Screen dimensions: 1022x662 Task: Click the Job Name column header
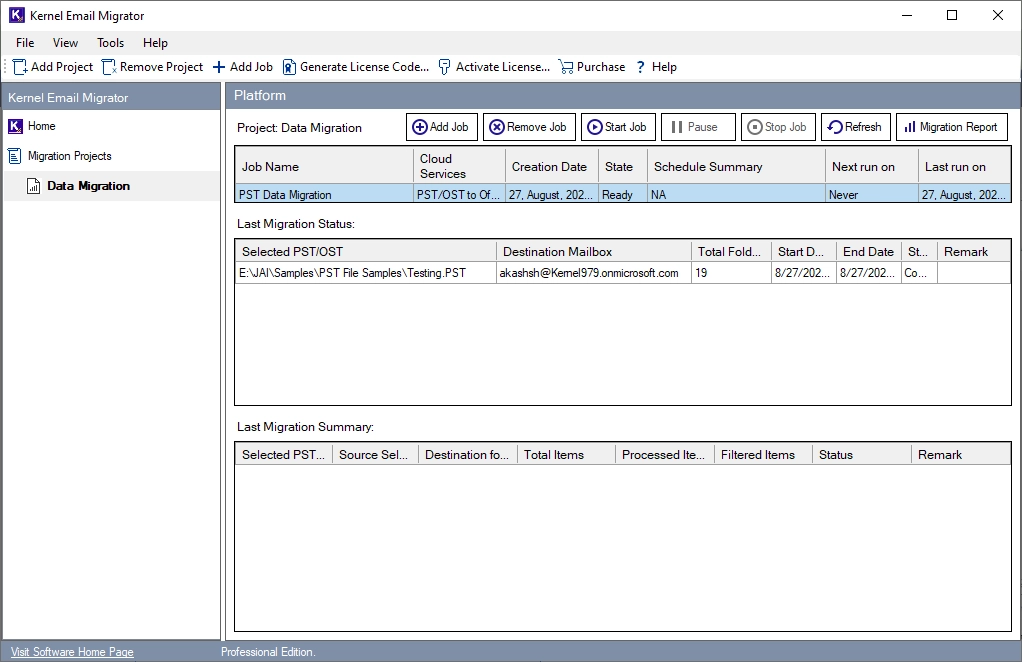(x=324, y=166)
